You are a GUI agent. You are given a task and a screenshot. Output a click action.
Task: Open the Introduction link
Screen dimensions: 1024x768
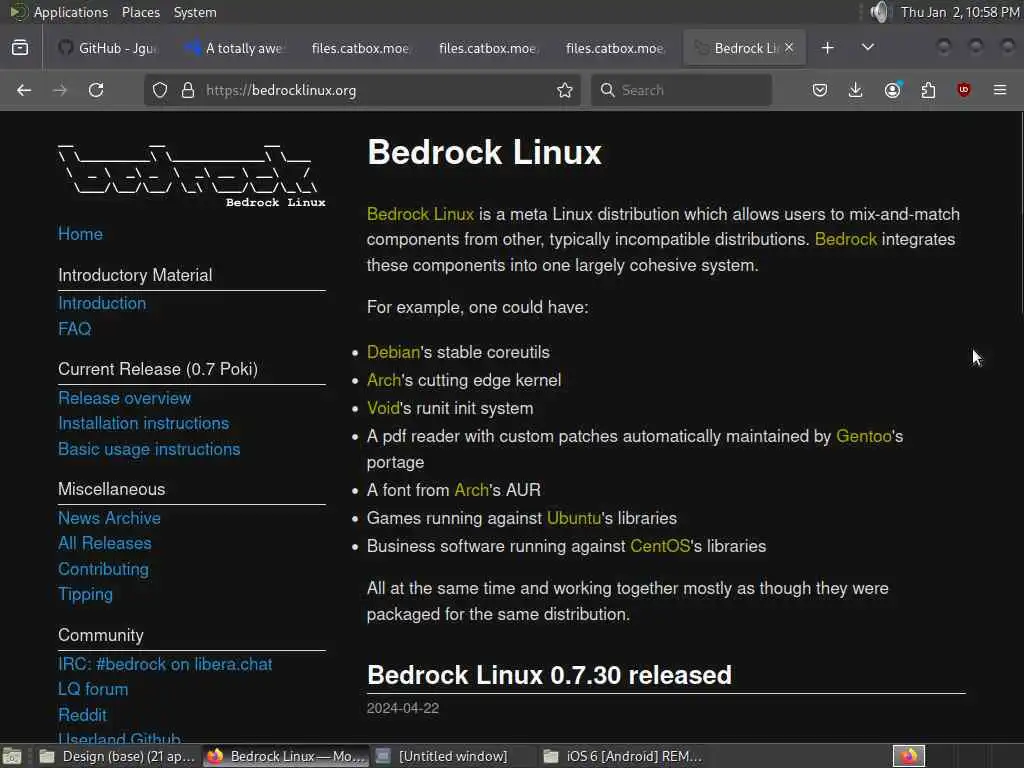point(102,303)
